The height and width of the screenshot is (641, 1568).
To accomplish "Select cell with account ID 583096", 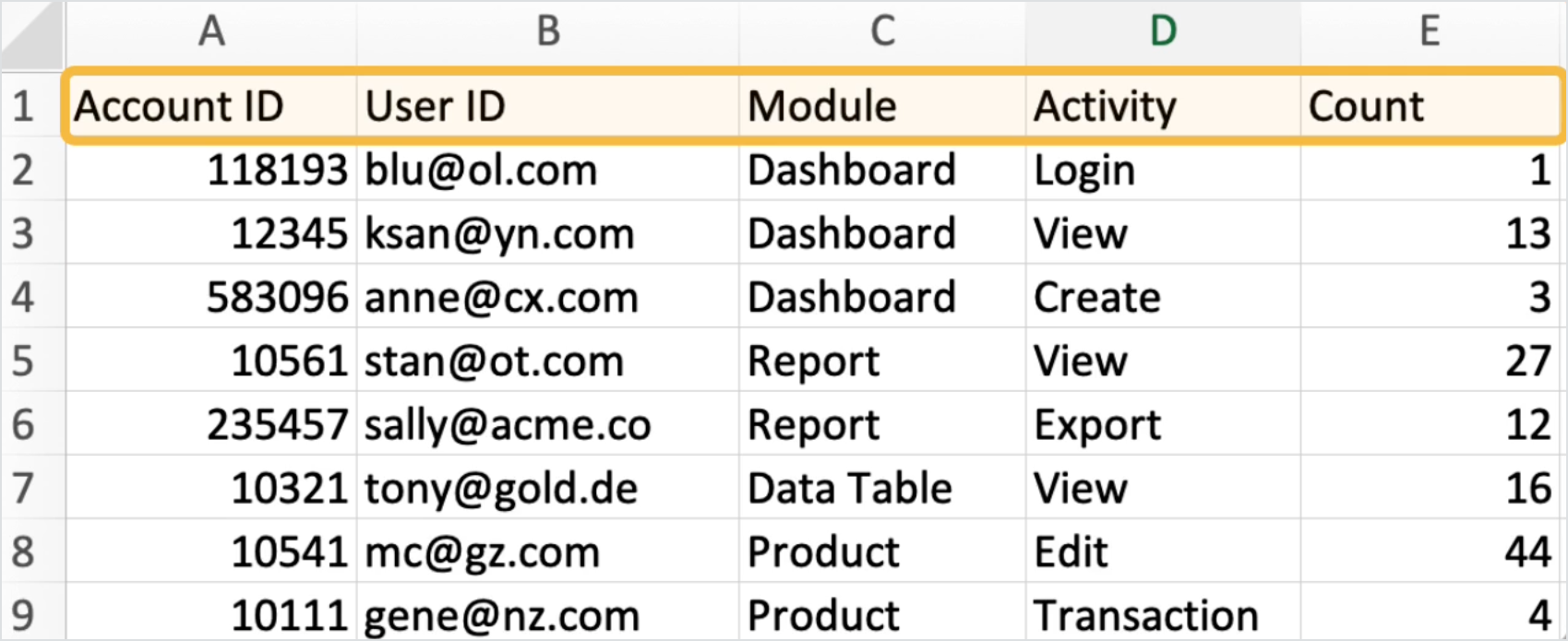I will 211,297.
